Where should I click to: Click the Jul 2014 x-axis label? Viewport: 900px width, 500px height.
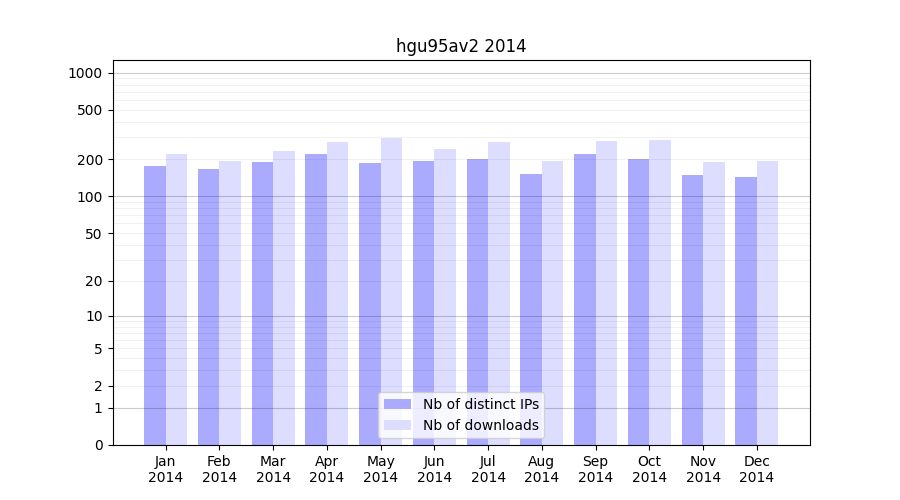coord(488,469)
